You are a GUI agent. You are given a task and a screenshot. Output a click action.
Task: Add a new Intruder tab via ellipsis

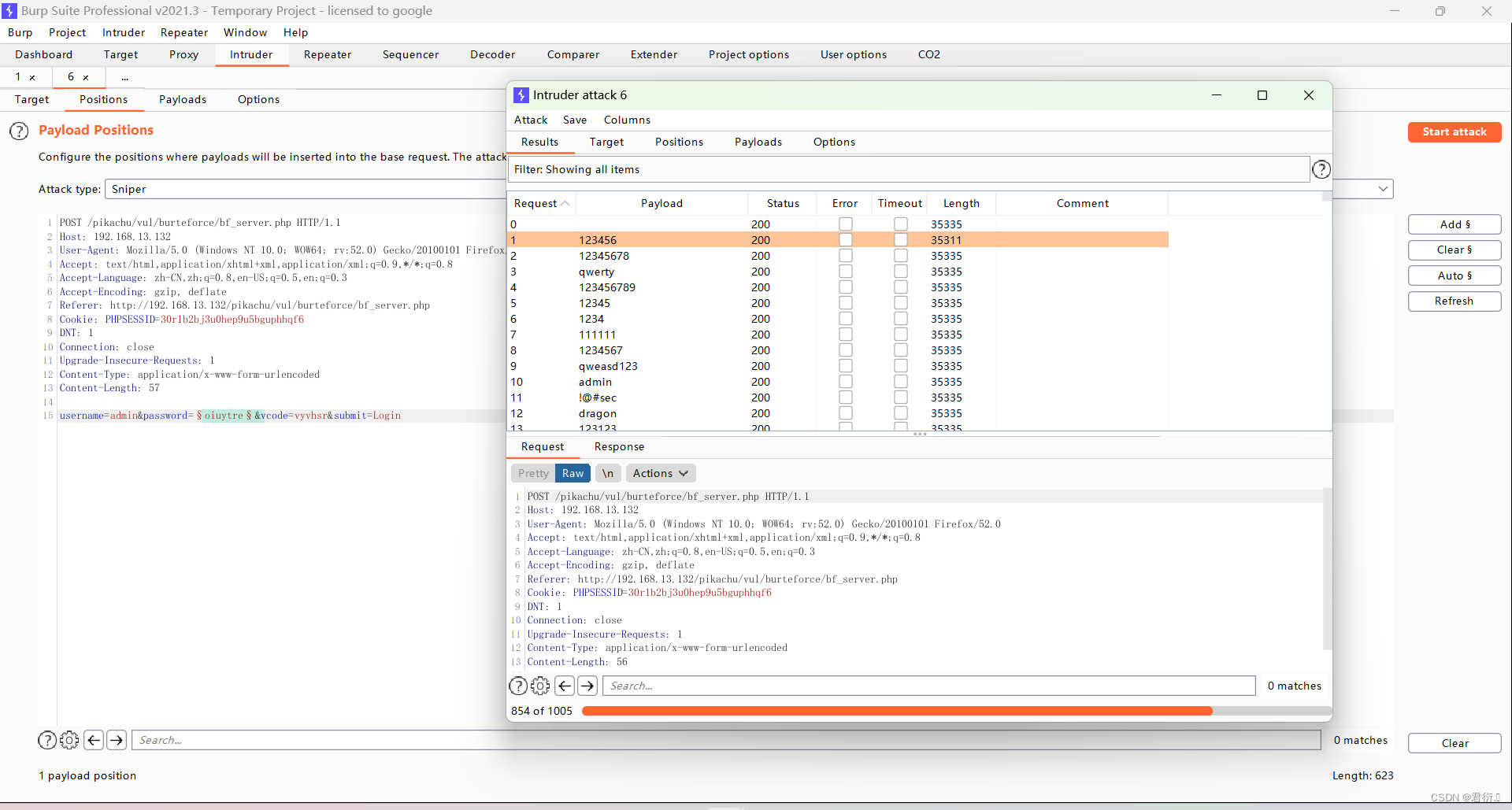[124, 77]
